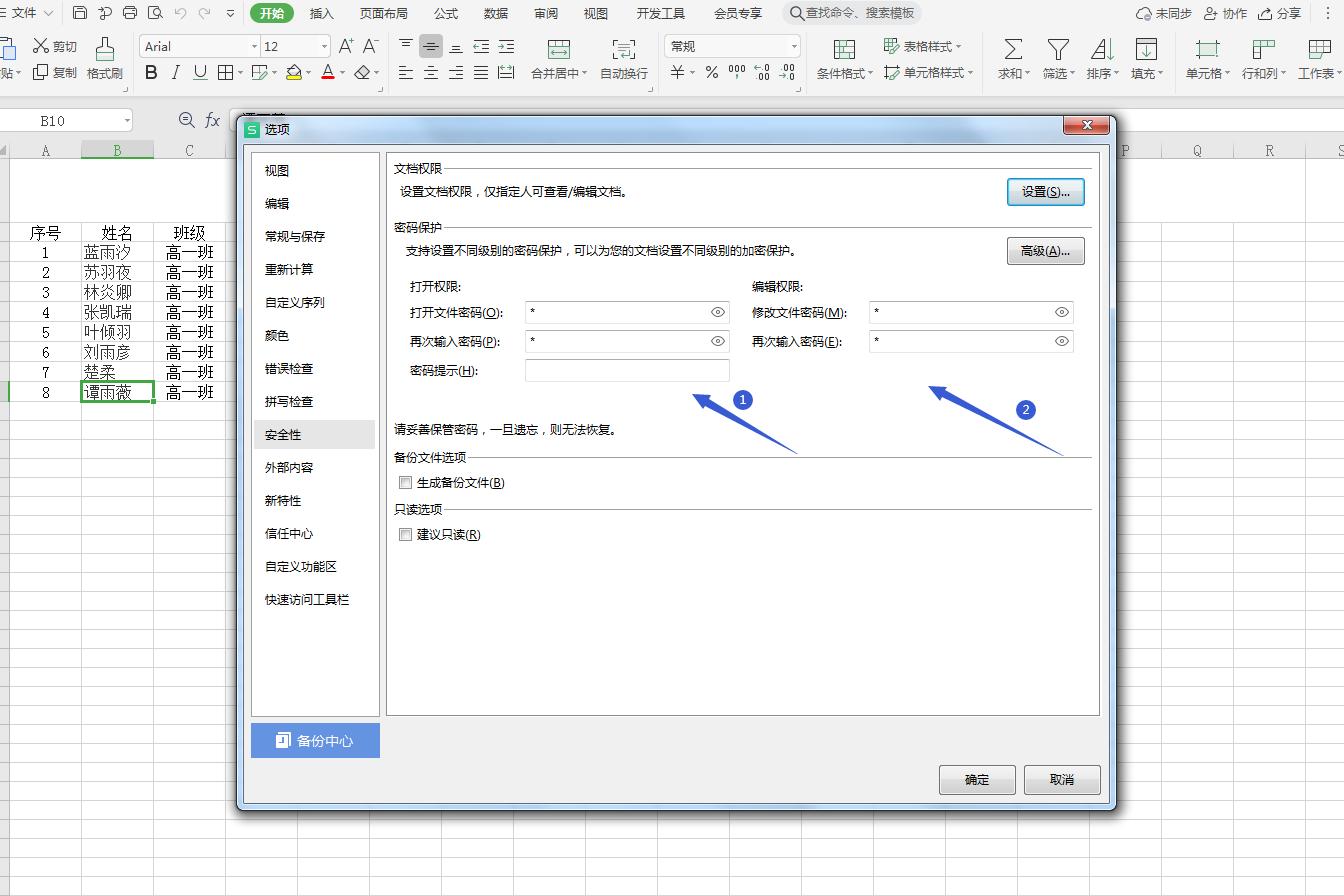Click inside the 密码提示 hint input field
Image resolution: width=1344 pixels, height=896 pixels.
coord(627,370)
